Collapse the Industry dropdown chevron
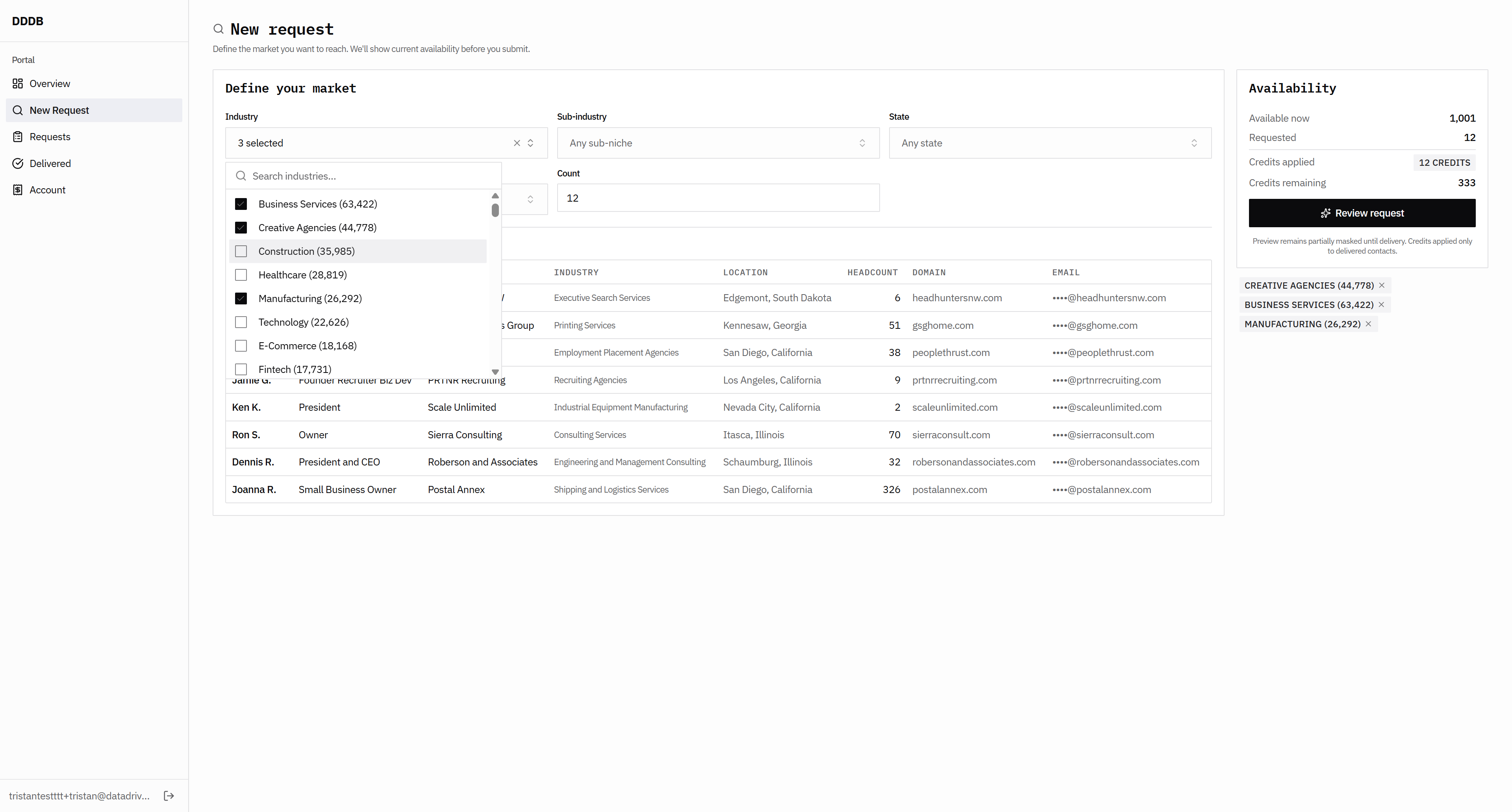 point(530,143)
